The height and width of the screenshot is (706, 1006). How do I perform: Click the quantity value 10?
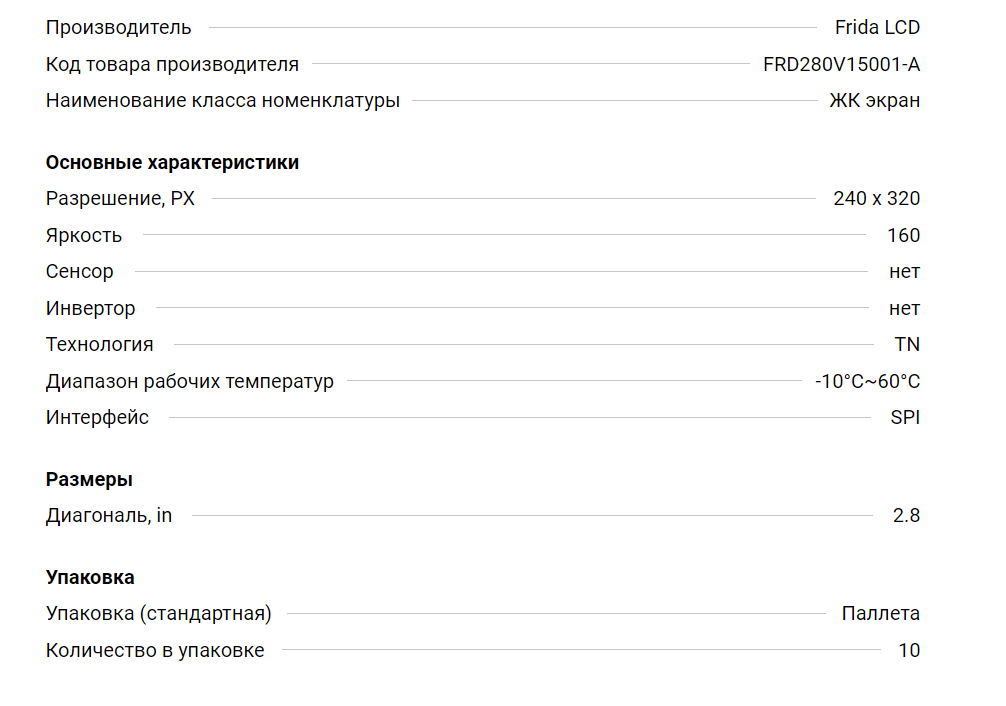point(909,651)
